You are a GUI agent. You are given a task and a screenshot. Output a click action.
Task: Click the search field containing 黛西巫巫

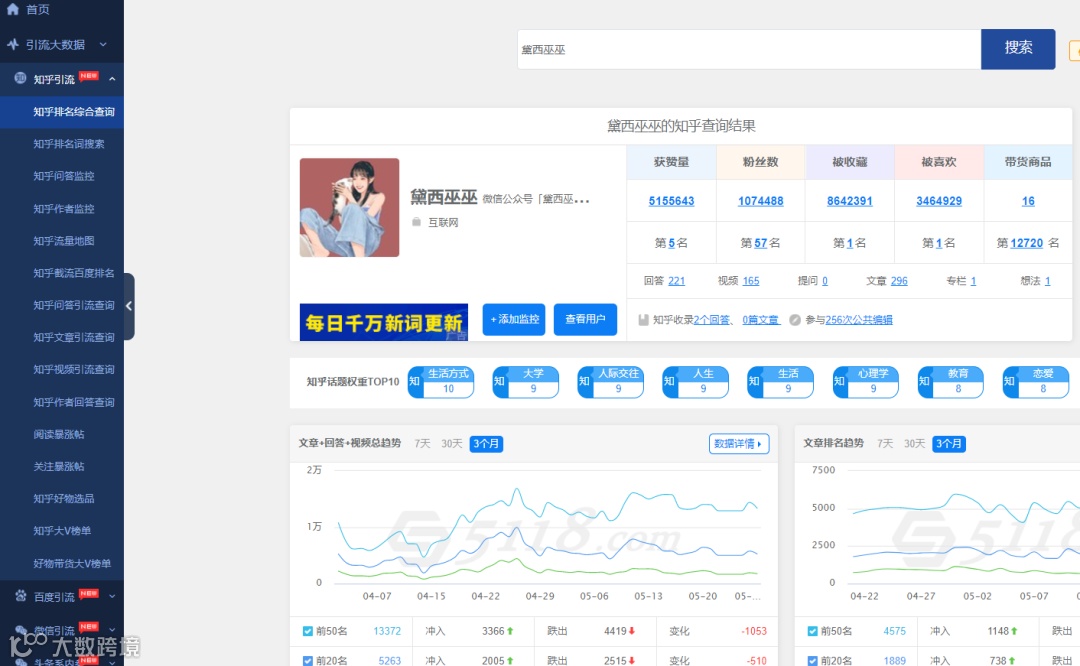pyautogui.click(x=749, y=49)
